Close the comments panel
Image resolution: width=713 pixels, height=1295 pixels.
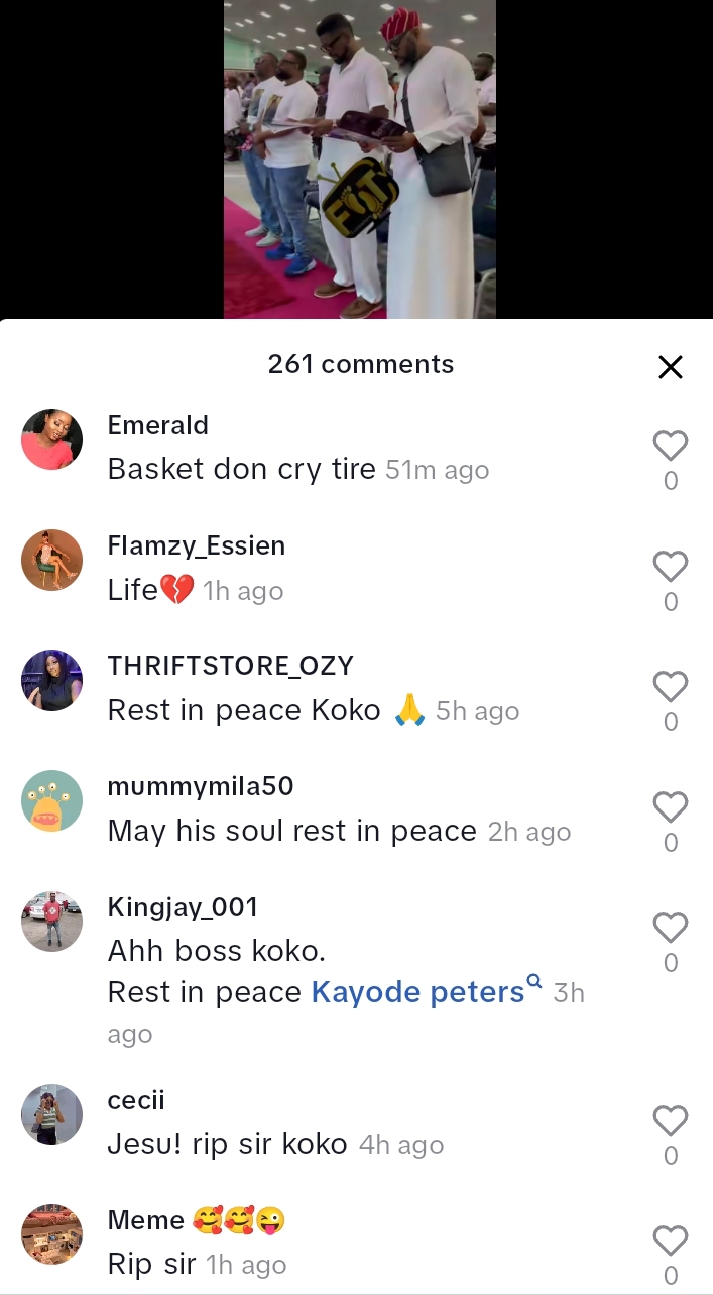(670, 367)
